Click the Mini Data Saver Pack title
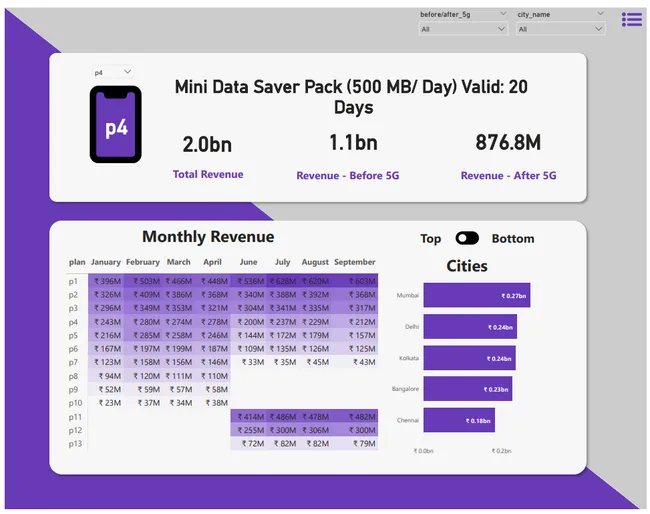This screenshot has width=650, height=514. pos(352,97)
